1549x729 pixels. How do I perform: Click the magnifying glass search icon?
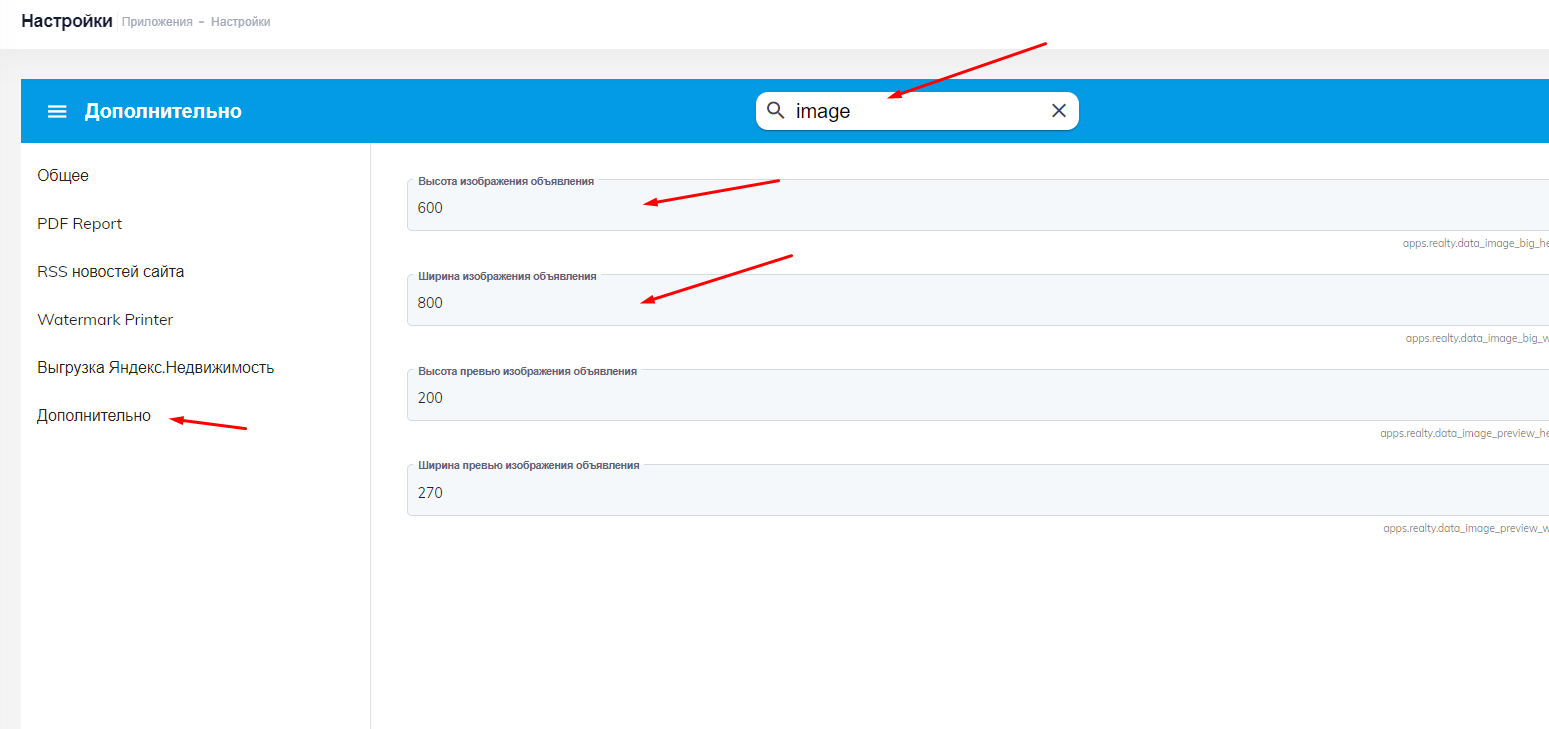click(775, 110)
